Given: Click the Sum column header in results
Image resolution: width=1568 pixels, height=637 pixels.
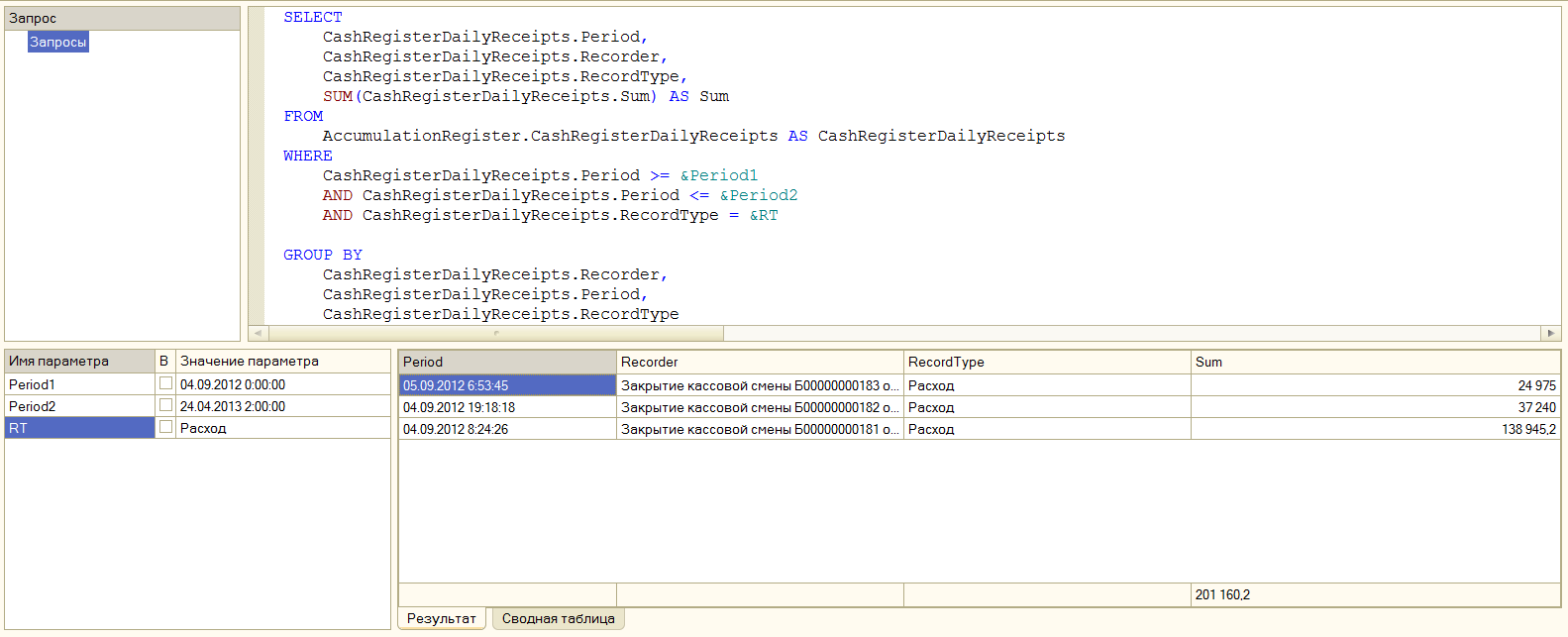Looking at the screenshot, I should click(x=1374, y=362).
